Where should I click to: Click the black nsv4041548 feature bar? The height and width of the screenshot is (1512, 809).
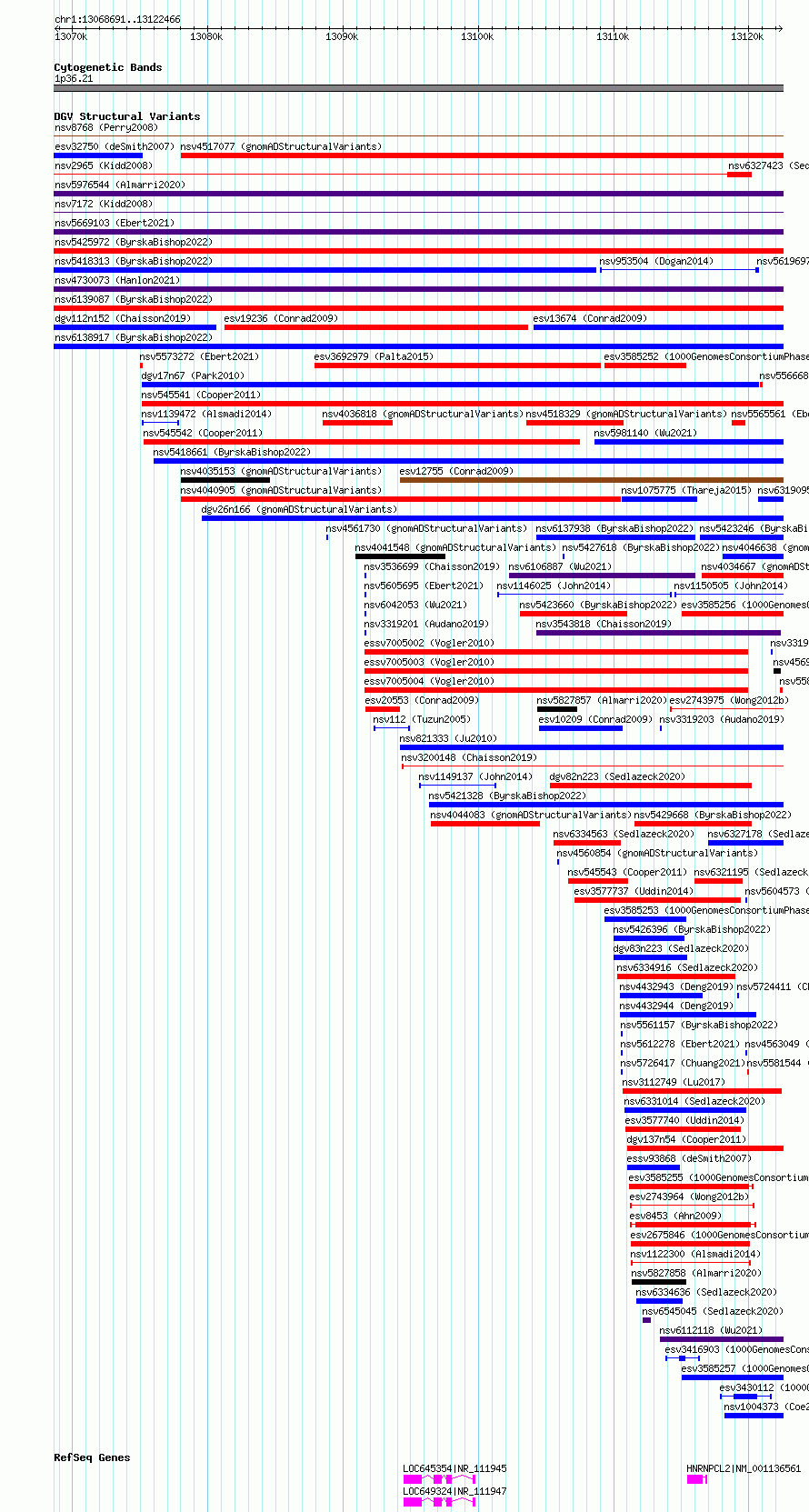point(400,556)
